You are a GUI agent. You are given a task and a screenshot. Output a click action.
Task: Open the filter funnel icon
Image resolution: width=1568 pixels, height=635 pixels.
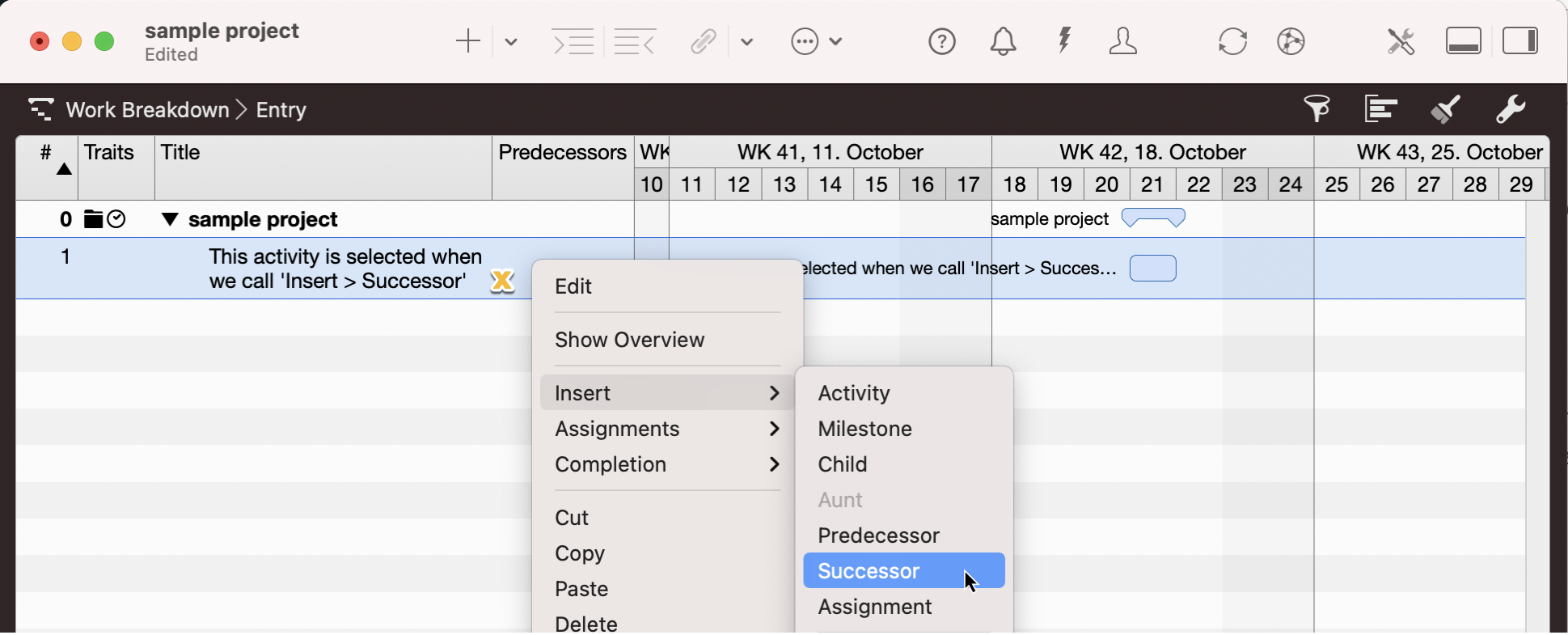pyautogui.click(x=1317, y=108)
